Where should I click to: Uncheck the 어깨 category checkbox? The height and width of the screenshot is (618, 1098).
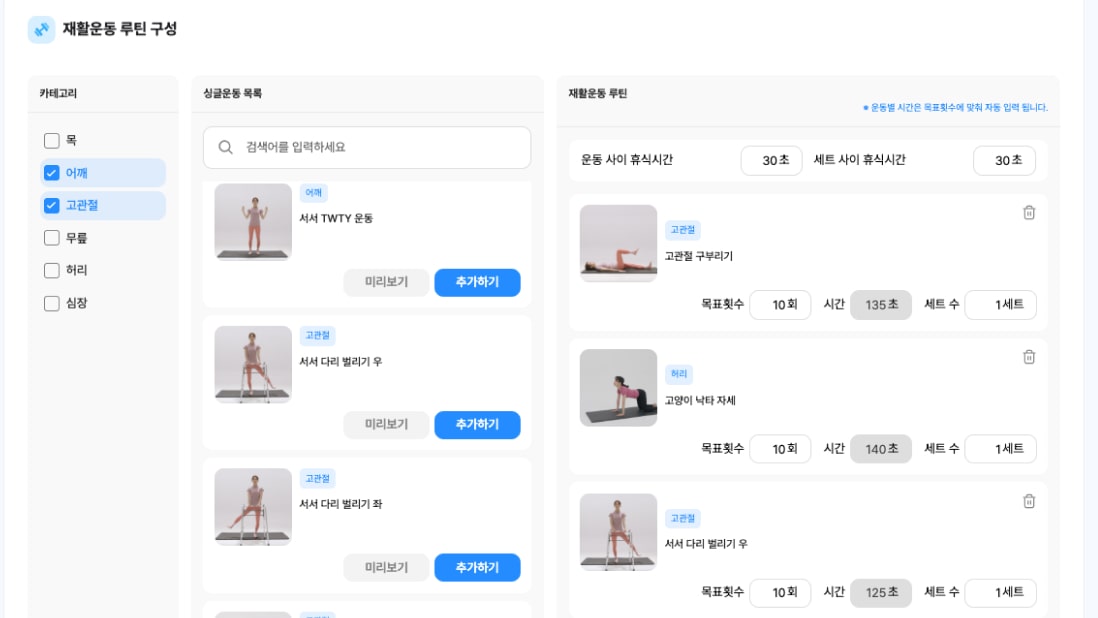point(52,173)
